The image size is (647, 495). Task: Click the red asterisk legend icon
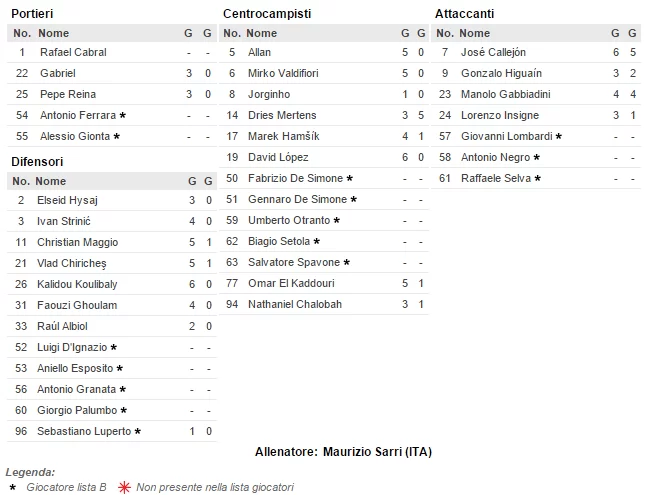point(125,487)
